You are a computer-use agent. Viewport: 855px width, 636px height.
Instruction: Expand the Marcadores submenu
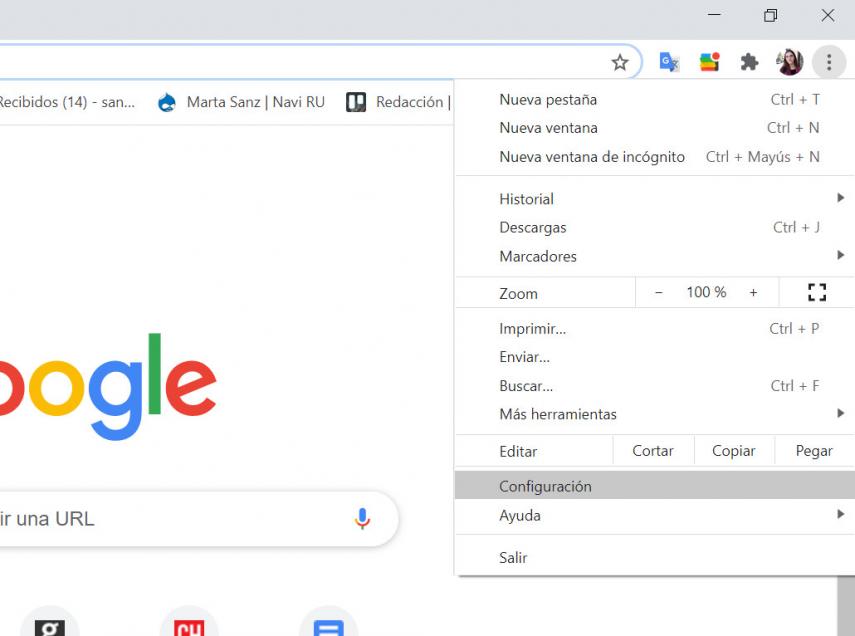[655, 256]
